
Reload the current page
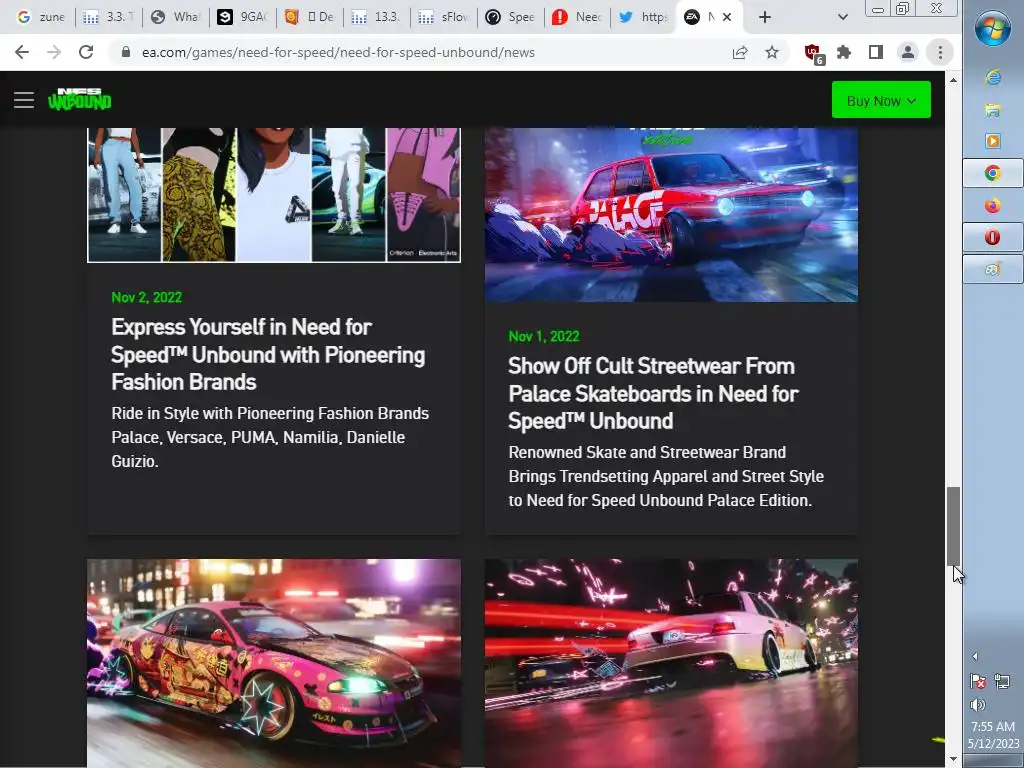coord(86,52)
